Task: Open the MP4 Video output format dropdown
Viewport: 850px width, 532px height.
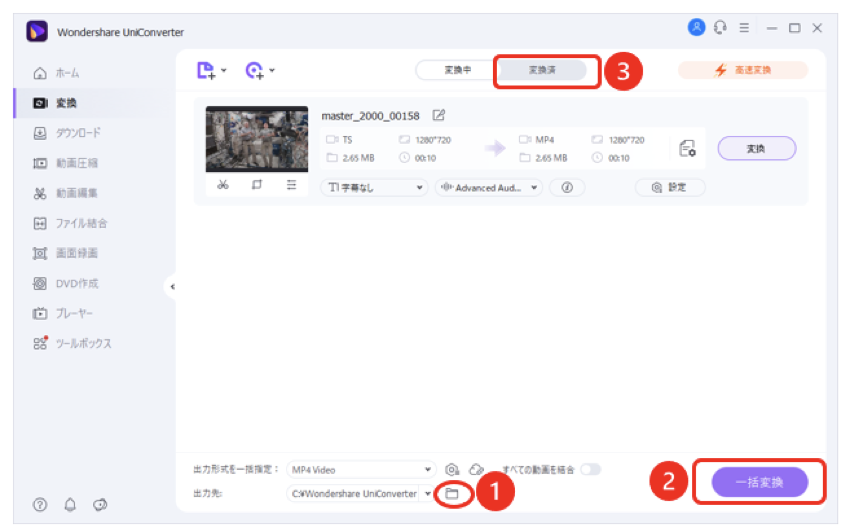Action: point(360,470)
